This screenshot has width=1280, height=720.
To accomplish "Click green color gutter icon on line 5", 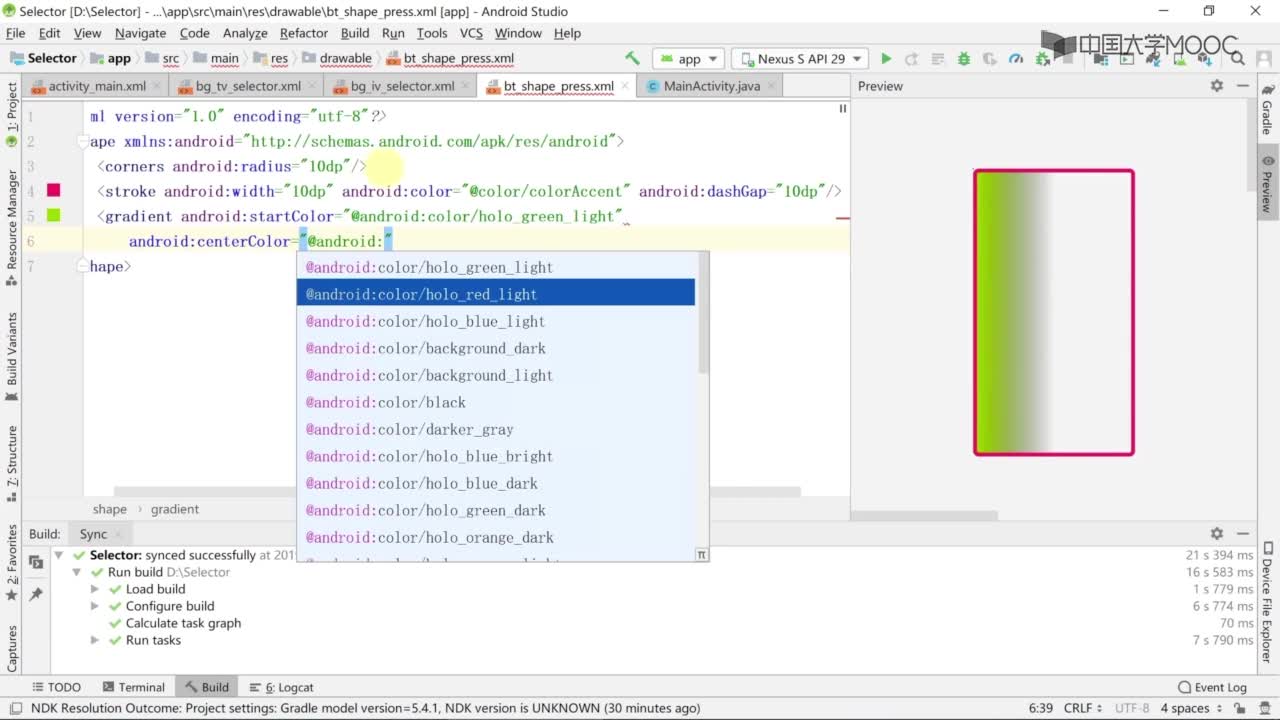I will click(54, 215).
